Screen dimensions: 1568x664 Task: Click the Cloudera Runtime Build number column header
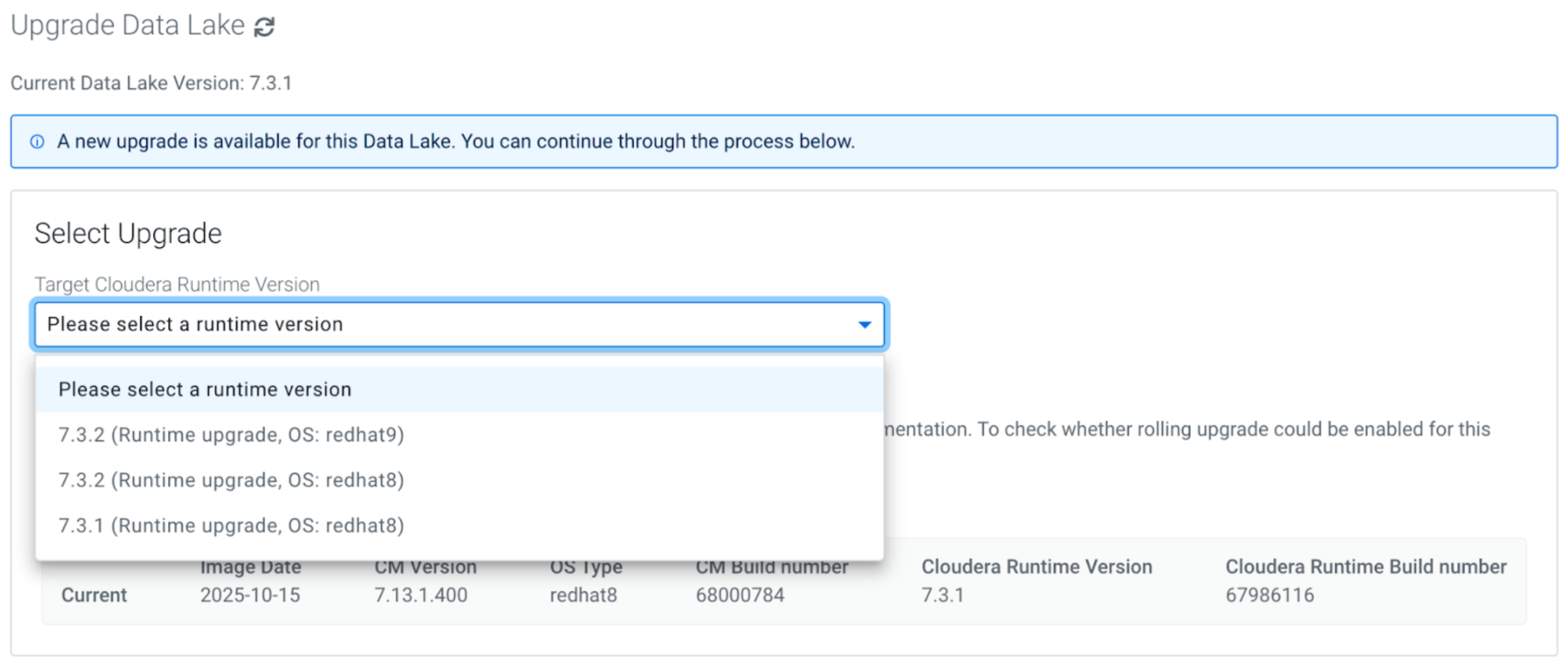(1365, 567)
